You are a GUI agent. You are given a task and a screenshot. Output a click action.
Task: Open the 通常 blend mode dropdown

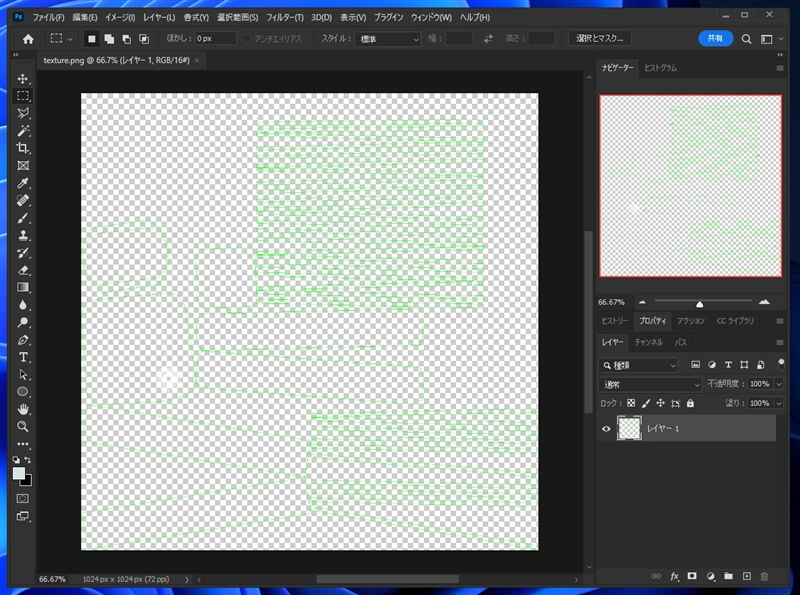(x=651, y=384)
